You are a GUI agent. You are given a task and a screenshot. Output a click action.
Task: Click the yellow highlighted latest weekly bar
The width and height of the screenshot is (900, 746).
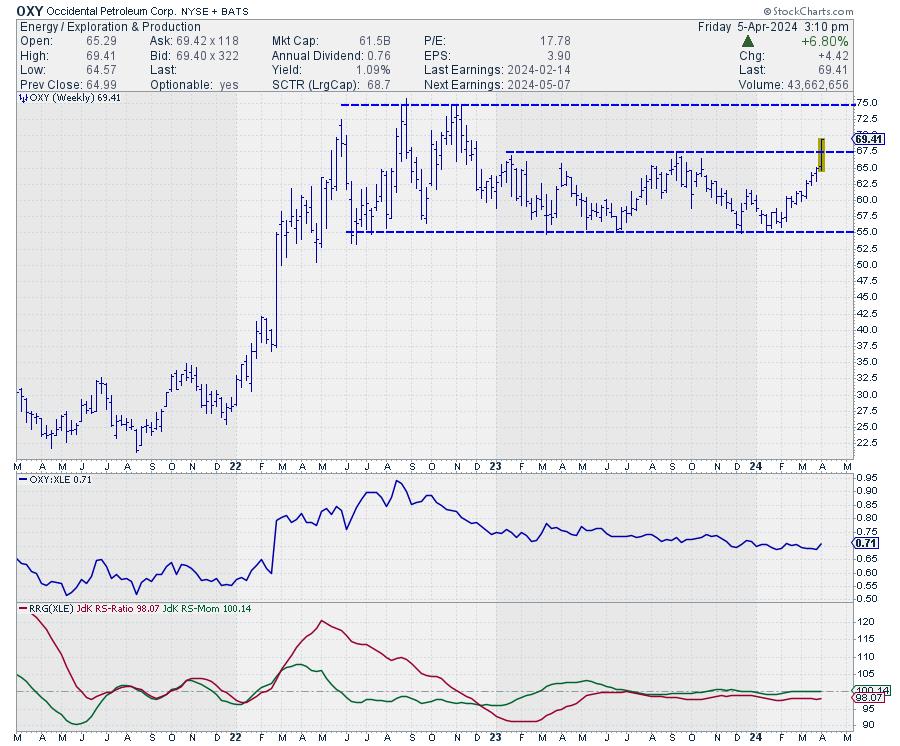click(822, 155)
